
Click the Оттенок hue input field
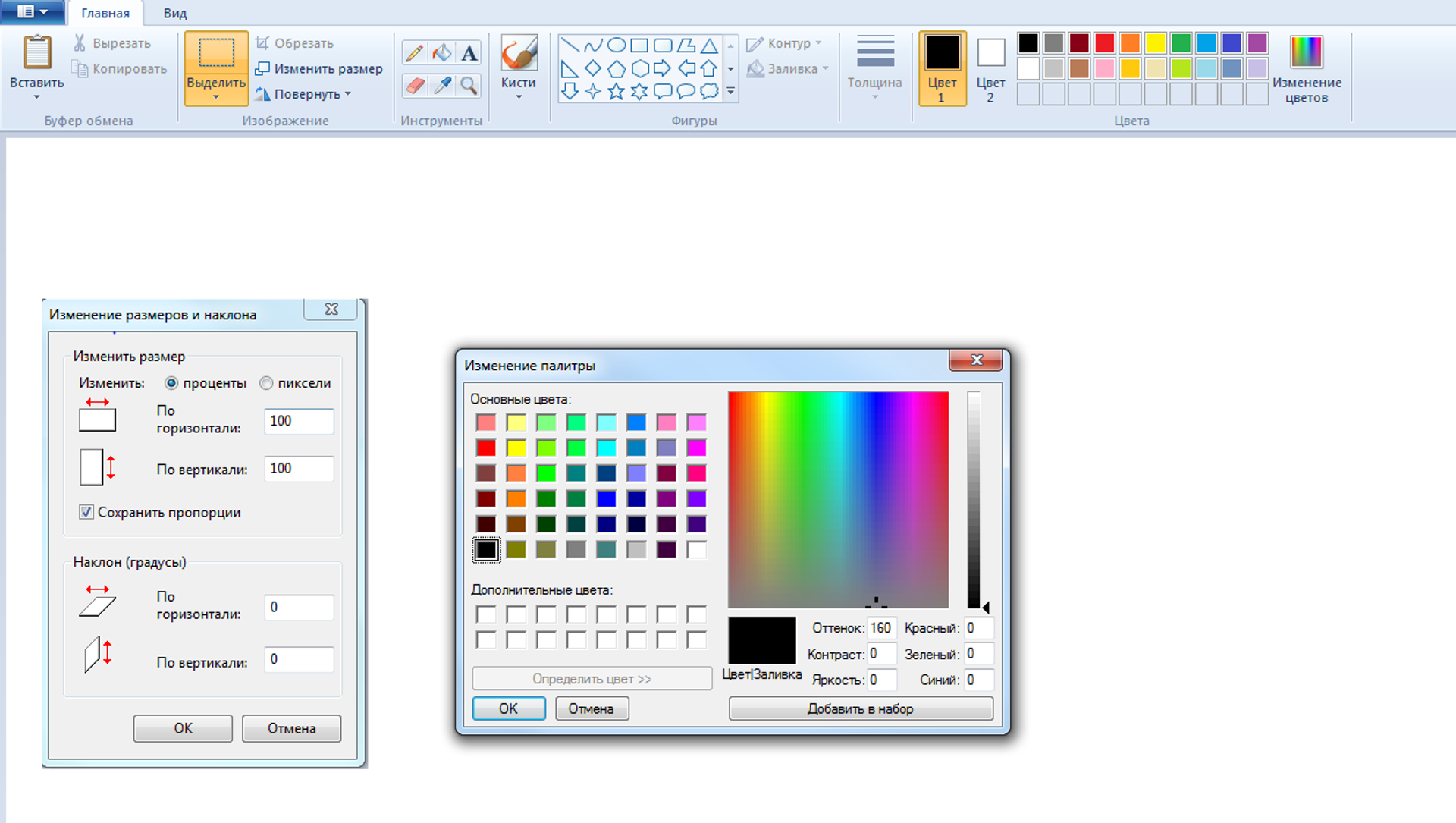tap(881, 628)
